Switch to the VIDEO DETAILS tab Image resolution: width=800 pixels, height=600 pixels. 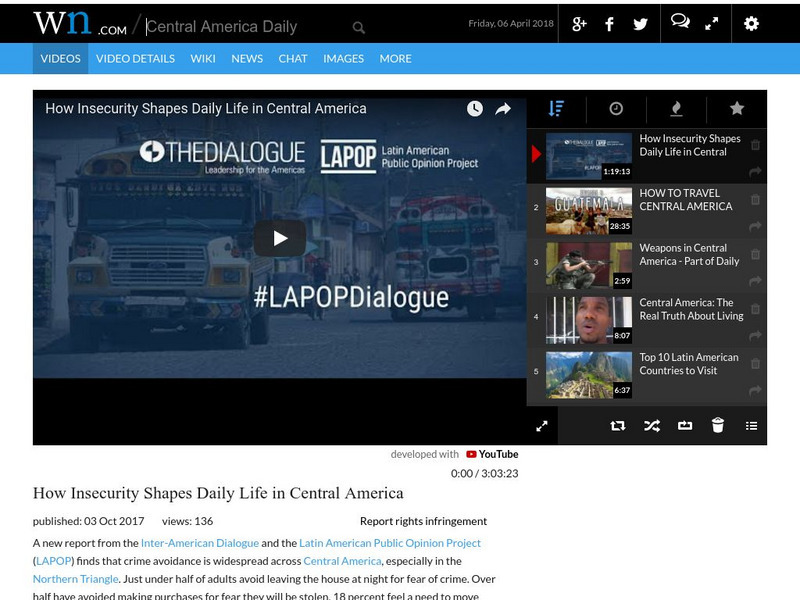[x=139, y=59]
